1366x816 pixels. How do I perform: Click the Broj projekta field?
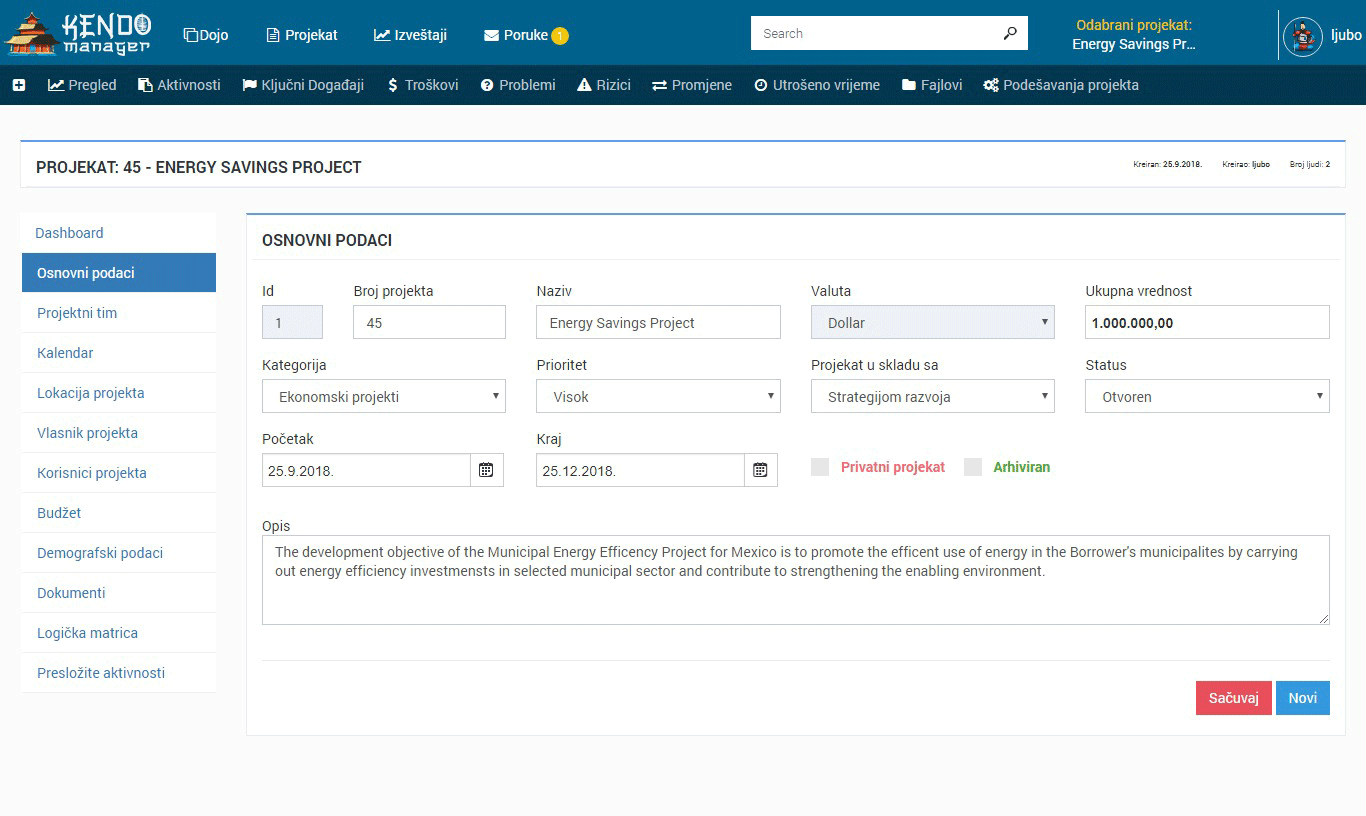coord(429,322)
